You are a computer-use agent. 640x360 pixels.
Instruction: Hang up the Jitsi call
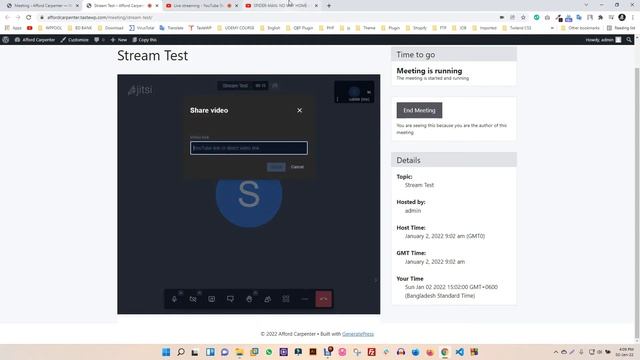pos(324,299)
